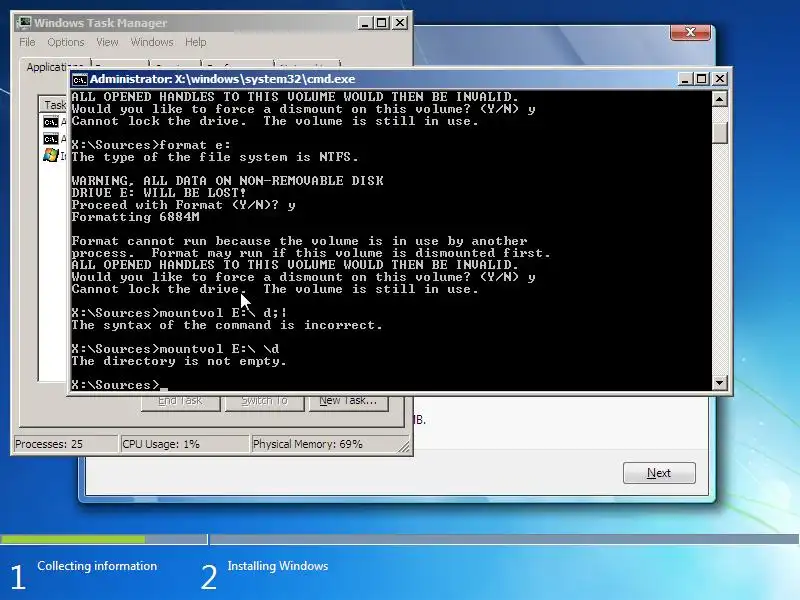Open the Options menu in Task Manager

pyautogui.click(x=65, y=42)
